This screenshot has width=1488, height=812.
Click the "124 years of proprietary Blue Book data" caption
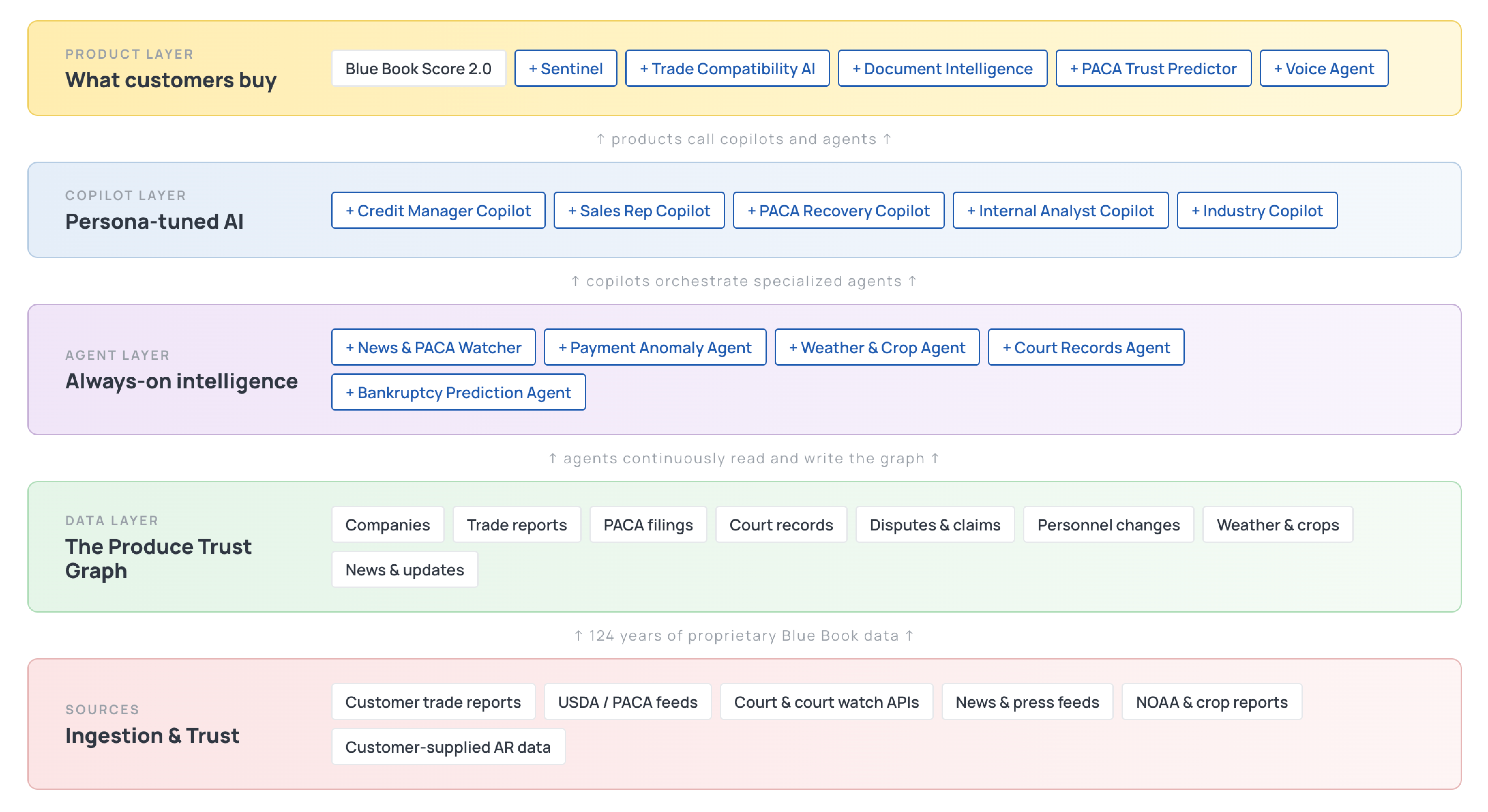tap(744, 635)
